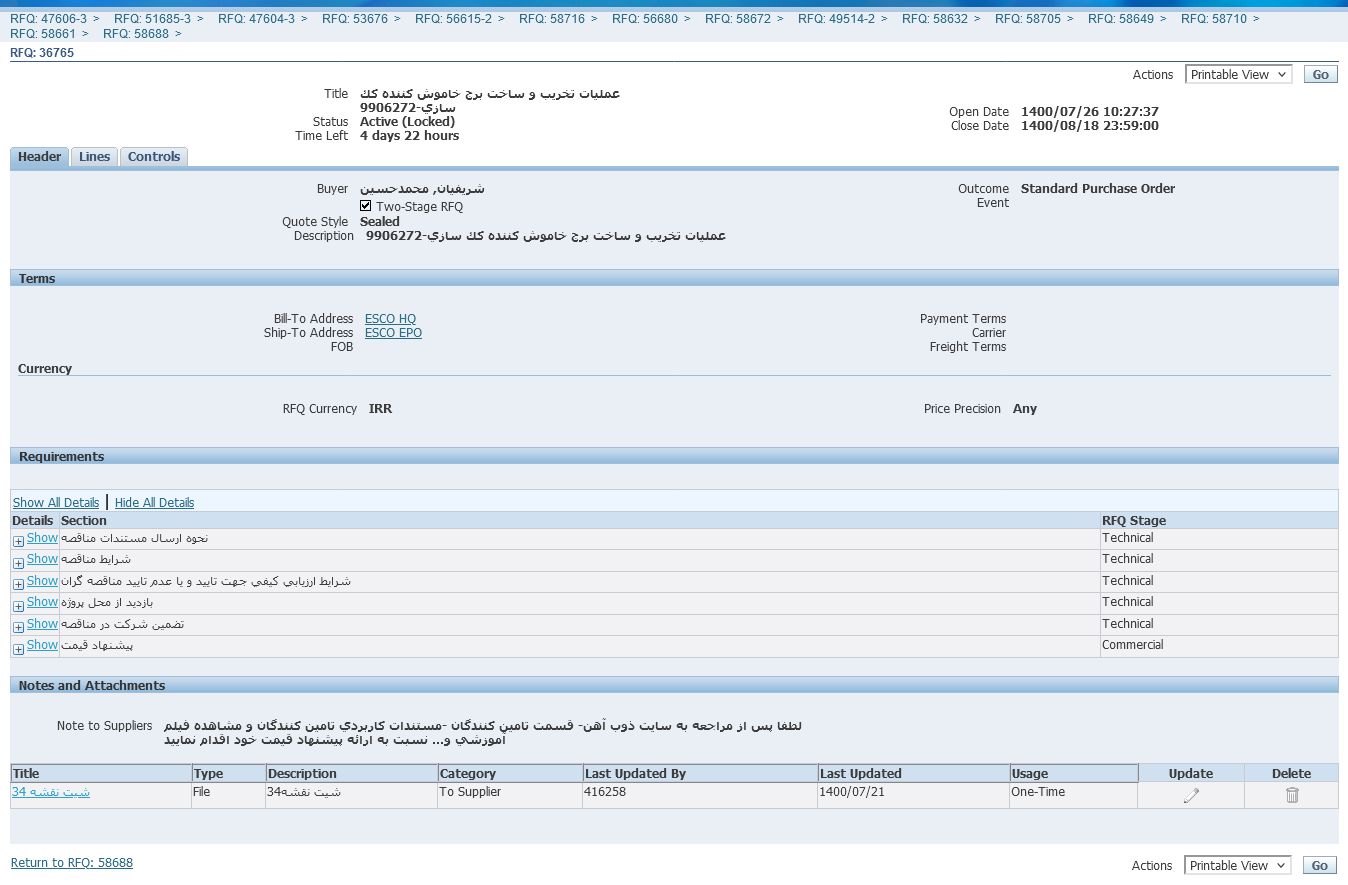1348x885 pixels.
Task: Select the RFQ: 36765 heading text
Action: coord(42,53)
